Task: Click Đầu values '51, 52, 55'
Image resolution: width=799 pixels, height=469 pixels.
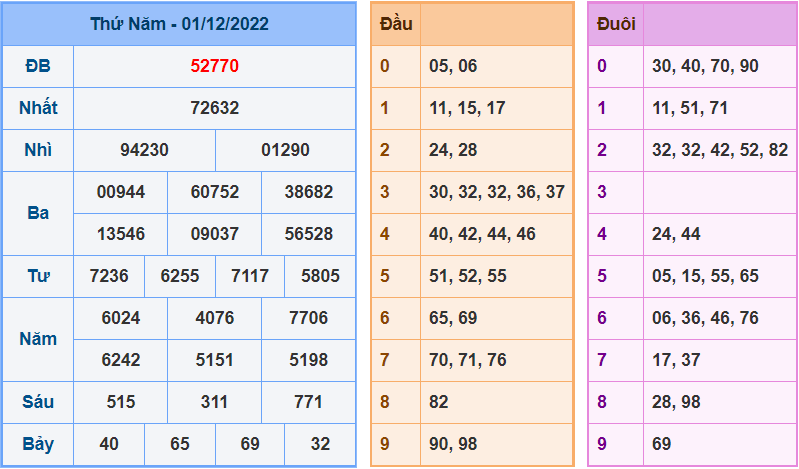Action: click(468, 276)
